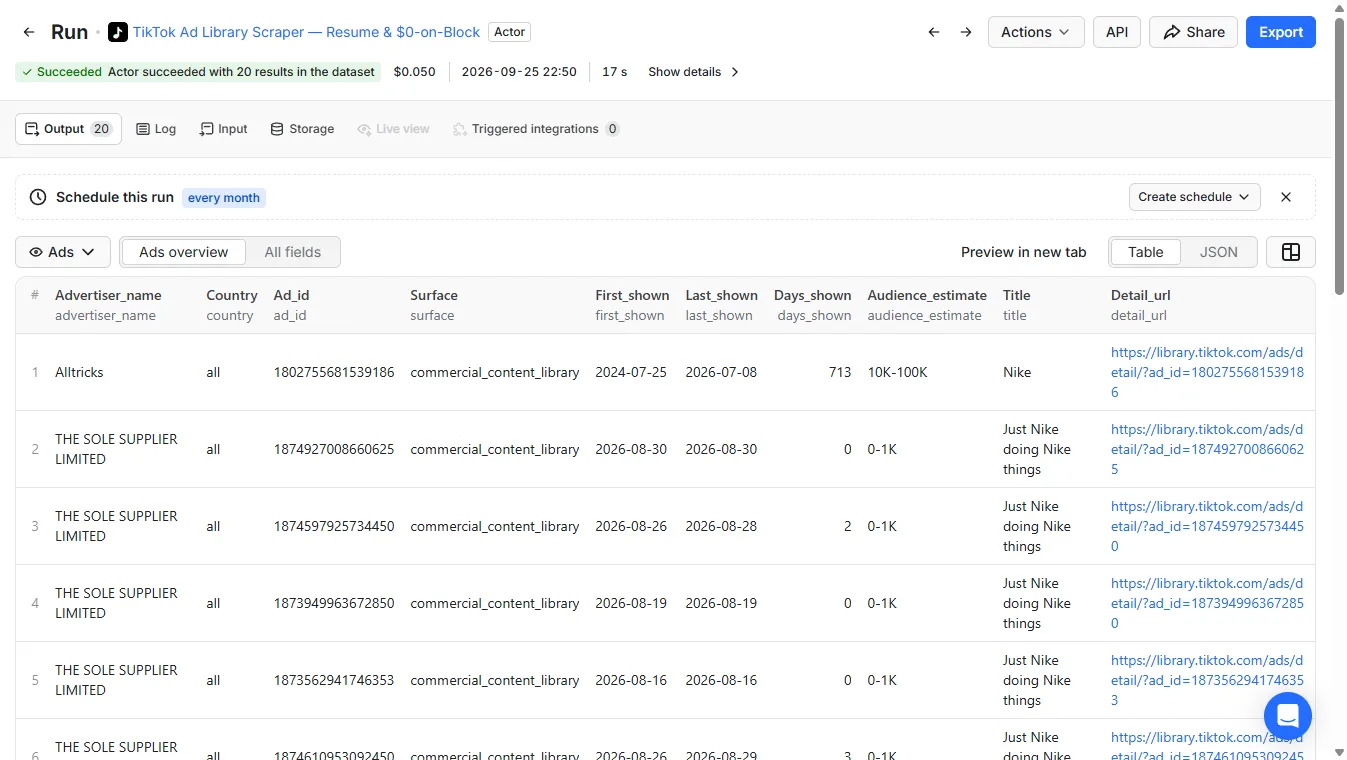The image size is (1347, 760).
Task: Click the 10K-100K audience estimate cell
Action: coord(897,372)
